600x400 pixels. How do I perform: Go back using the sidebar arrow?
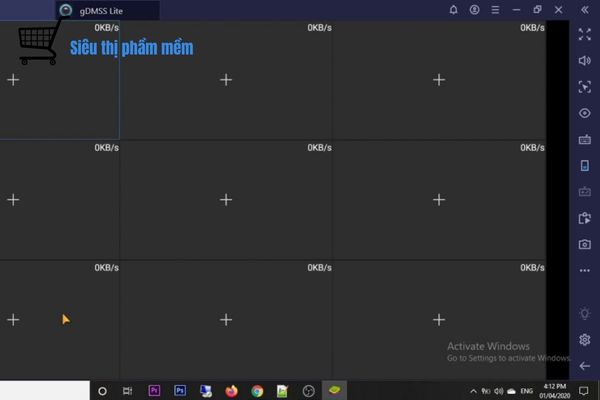(x=584, y=366)
